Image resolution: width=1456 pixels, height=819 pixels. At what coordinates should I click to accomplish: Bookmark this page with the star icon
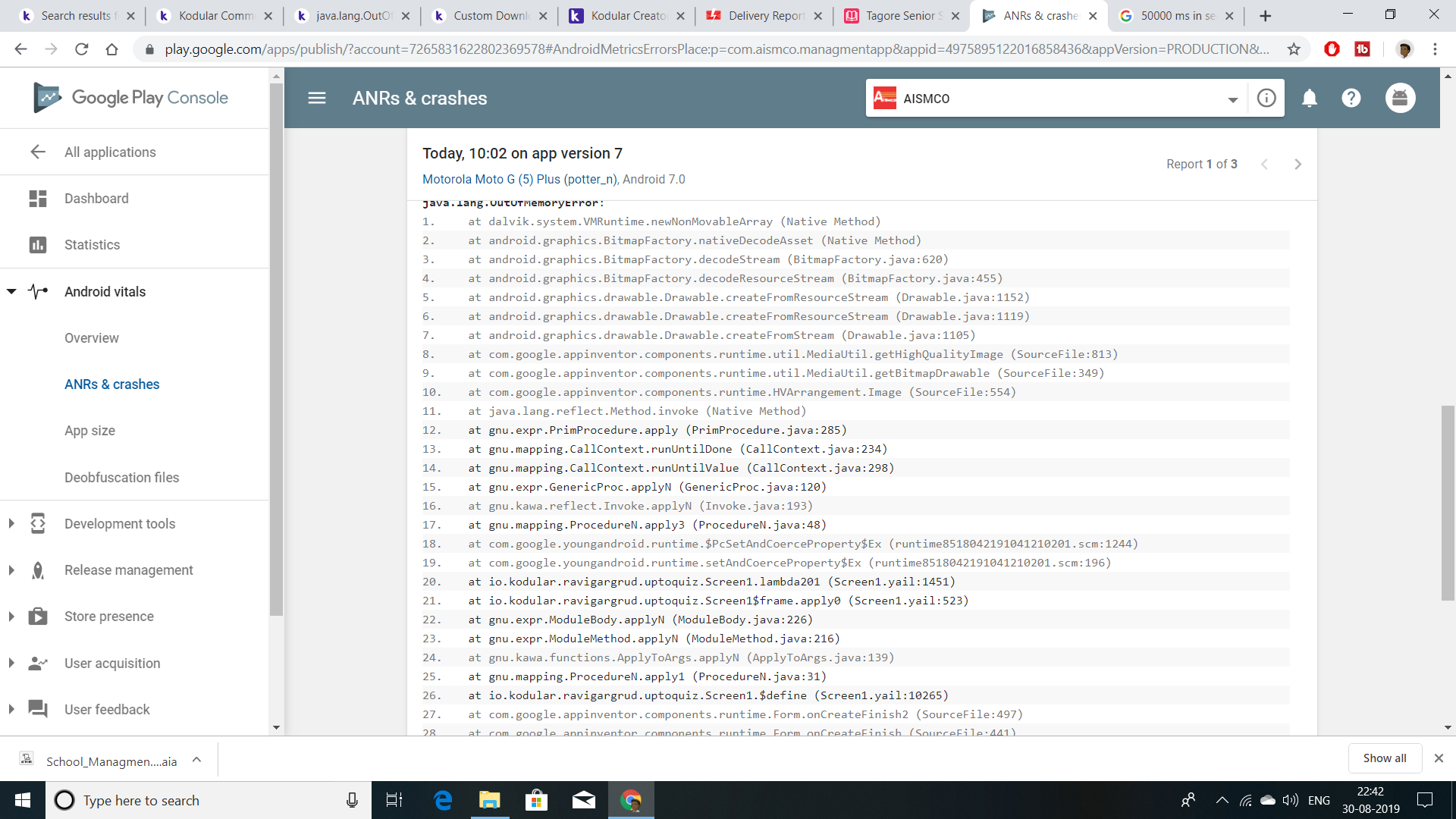[1293, 49]
